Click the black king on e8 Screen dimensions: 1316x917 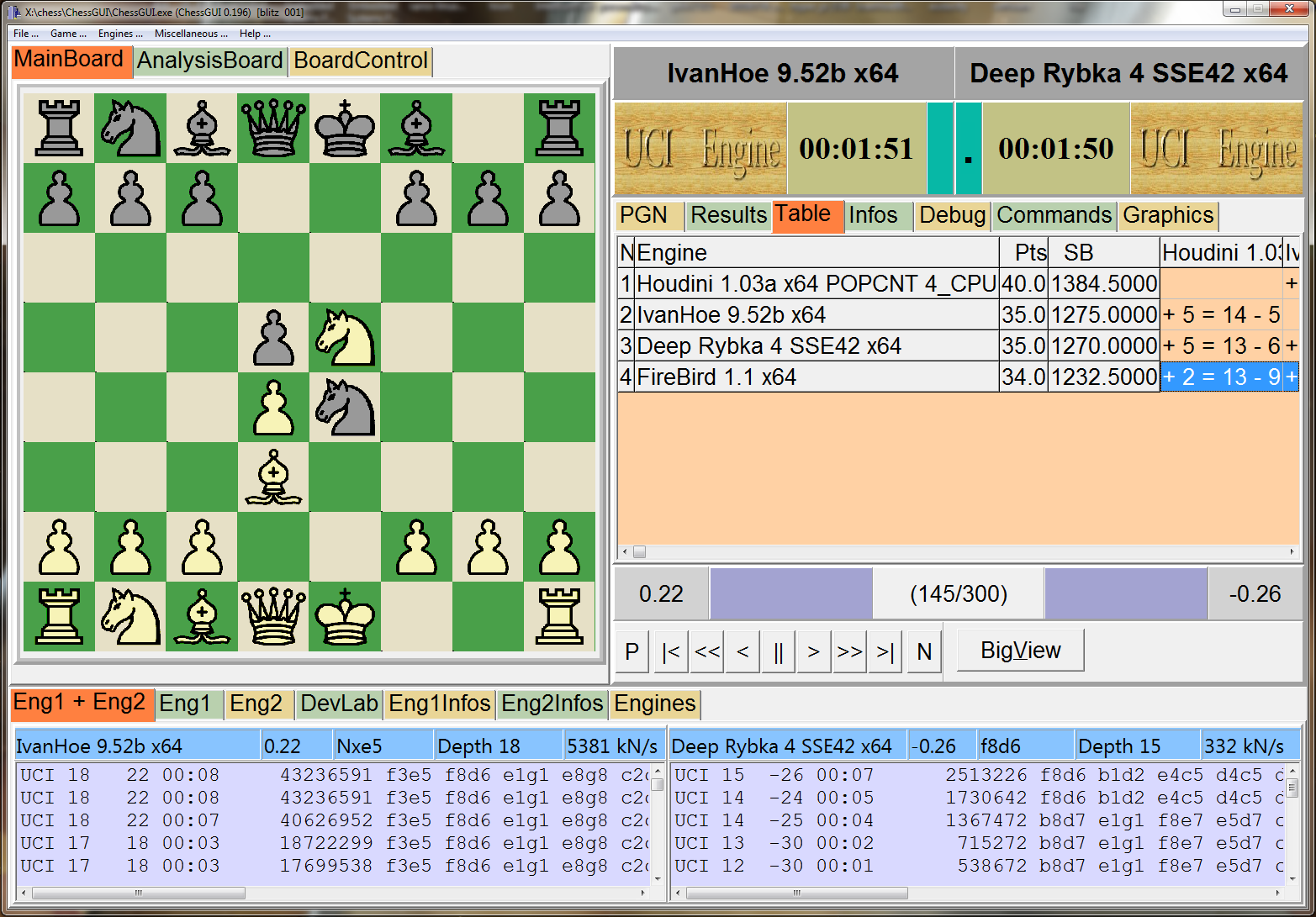(x=345, y=128)
